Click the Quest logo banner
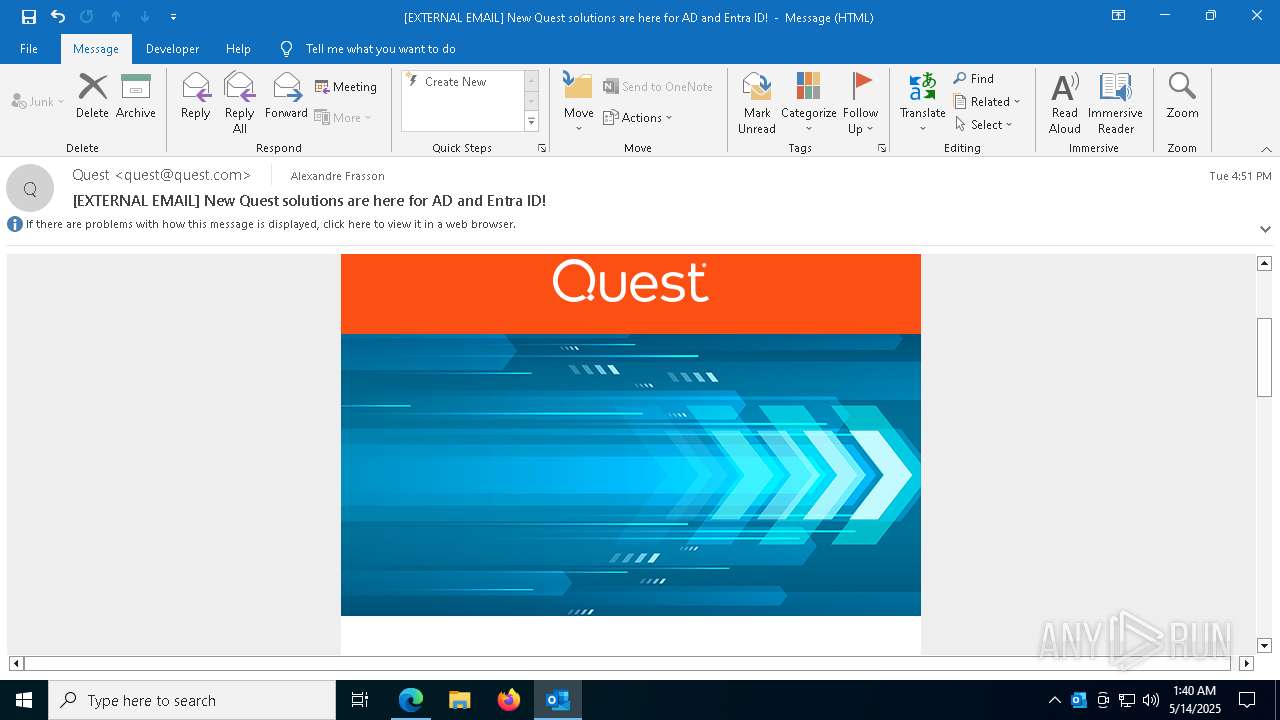Image resolution: width=1280 pixels, height=720 pixels. tap(631, 293)
